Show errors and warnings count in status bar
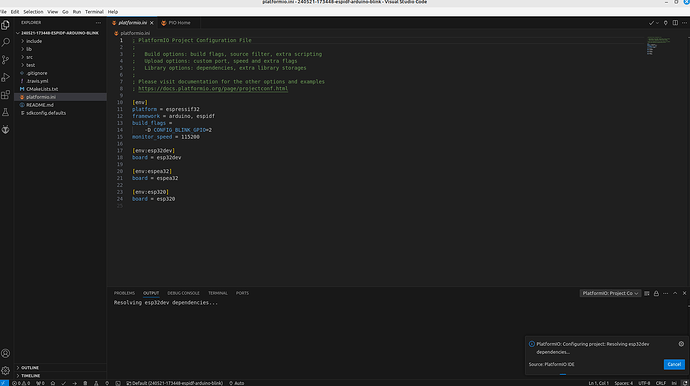690x386 pixels. pyautogui.click(x=21, y=383)
